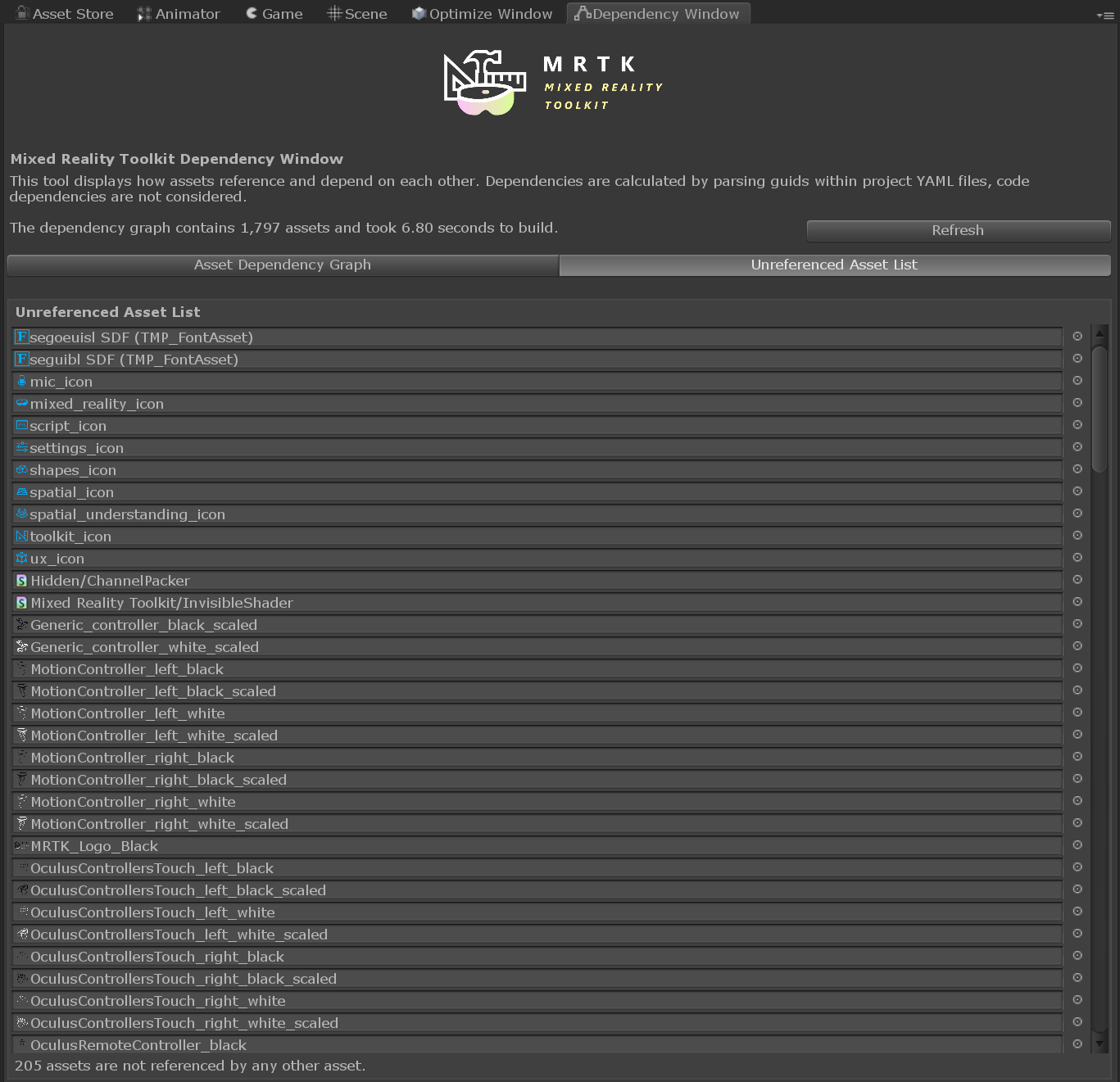
Task: Ping the segoeuisl SDF font asset
Action: 1077,336
